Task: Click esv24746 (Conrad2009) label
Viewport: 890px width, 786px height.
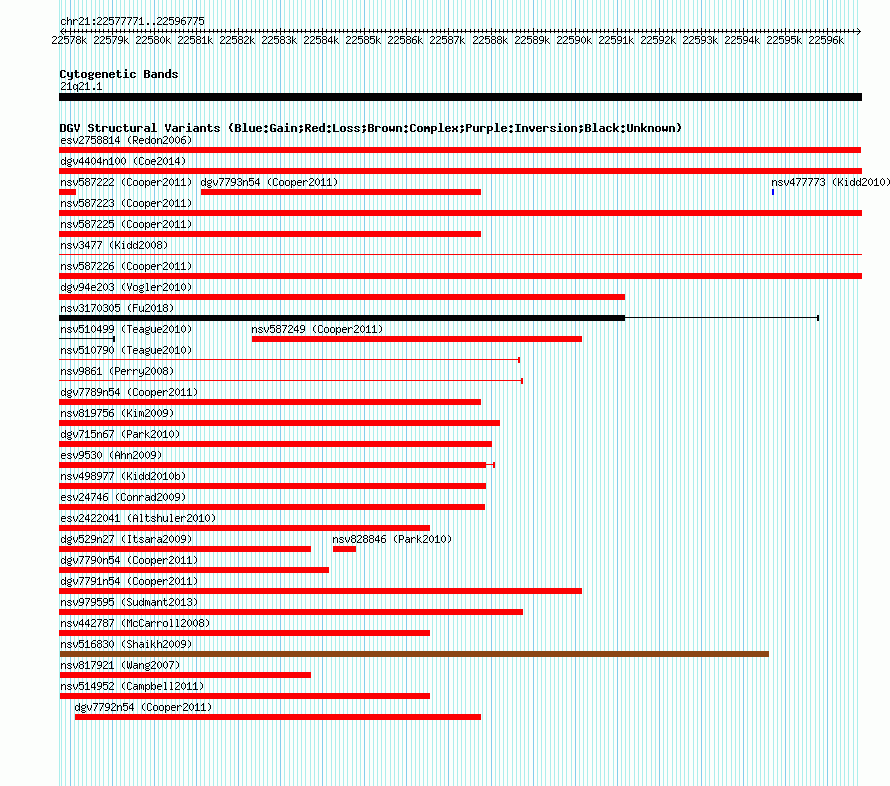Action: [123, 497]
